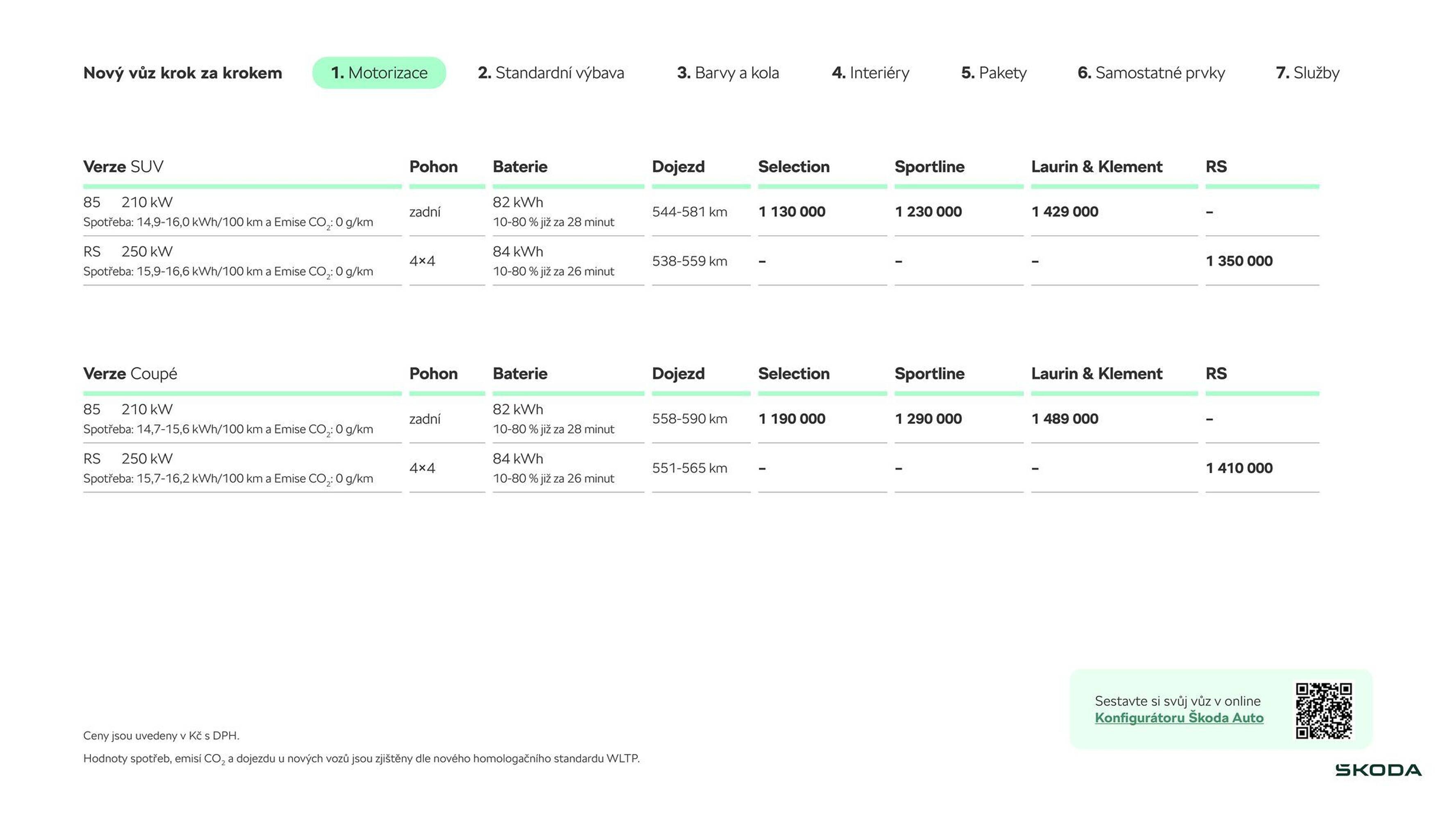Click the Verze Coupé table header
This screenshot has width=1456, height=819.
tap(130, 373)
